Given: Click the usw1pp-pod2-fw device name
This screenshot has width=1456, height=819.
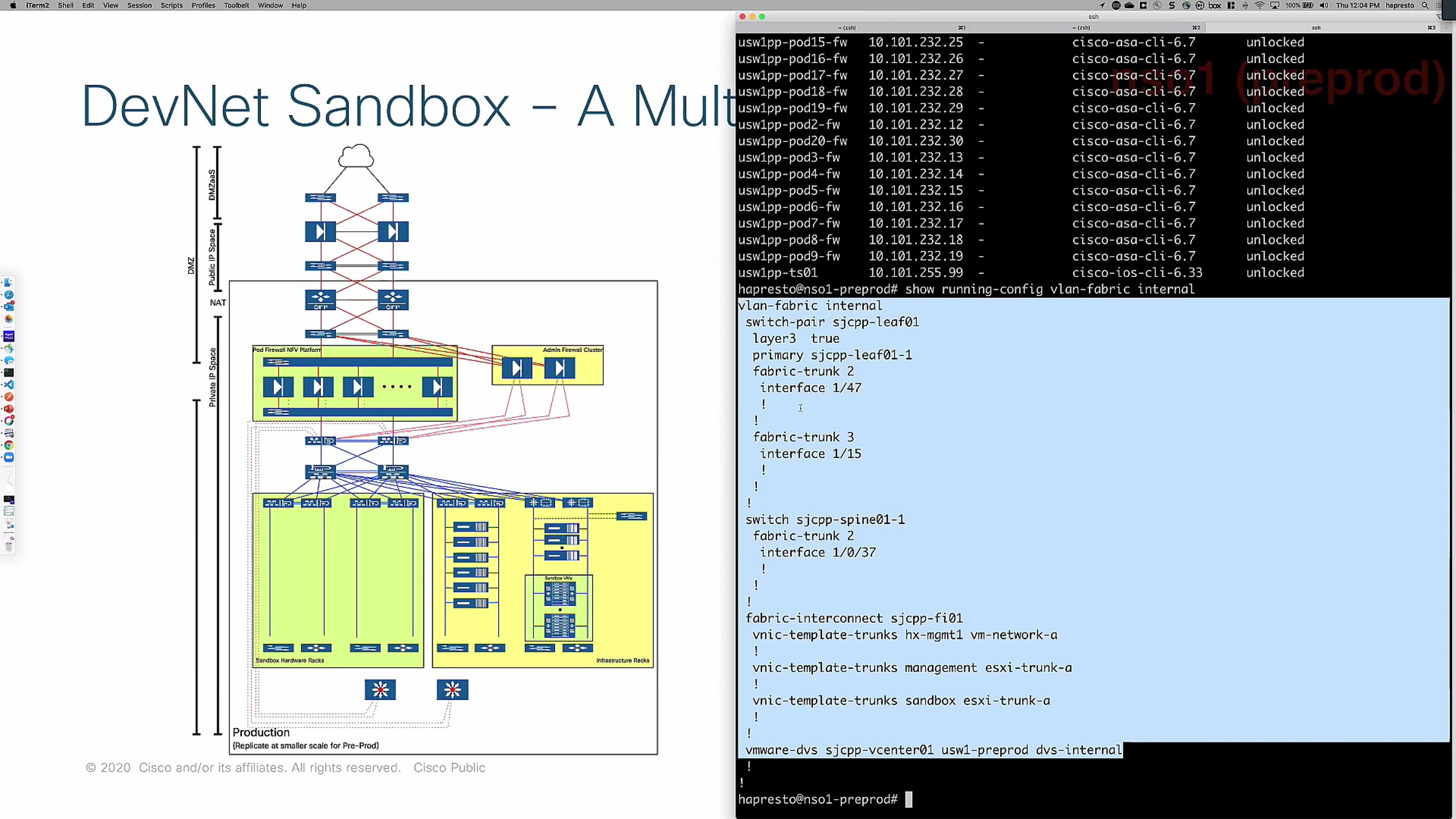Looking at the screenshot, I should coord(789,125).
